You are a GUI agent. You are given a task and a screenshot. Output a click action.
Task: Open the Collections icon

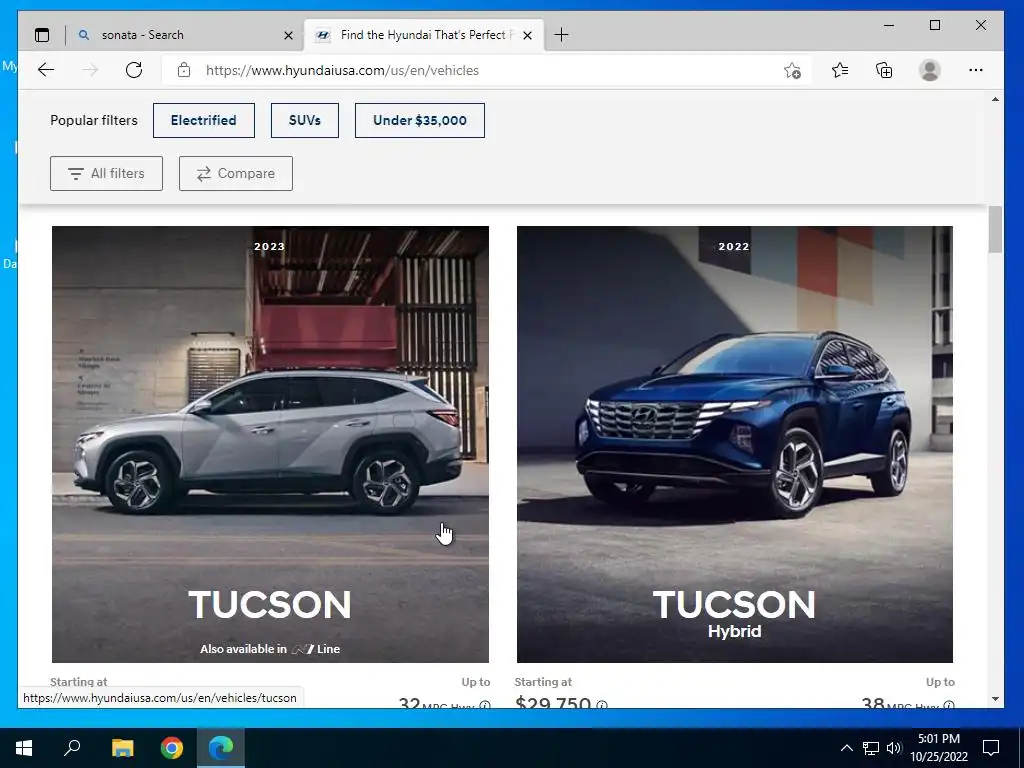pyautogui.click(x=884, y=70)
